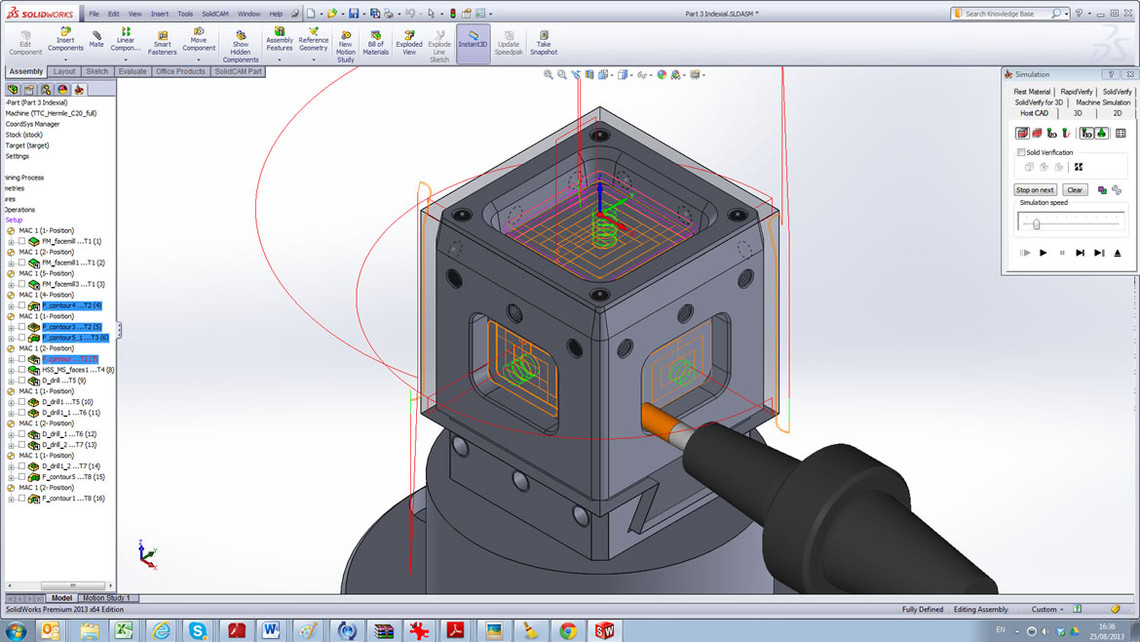Click the appearance color sphere icon in viewport toolbar

pyautogui.click(x=662, y=74)
